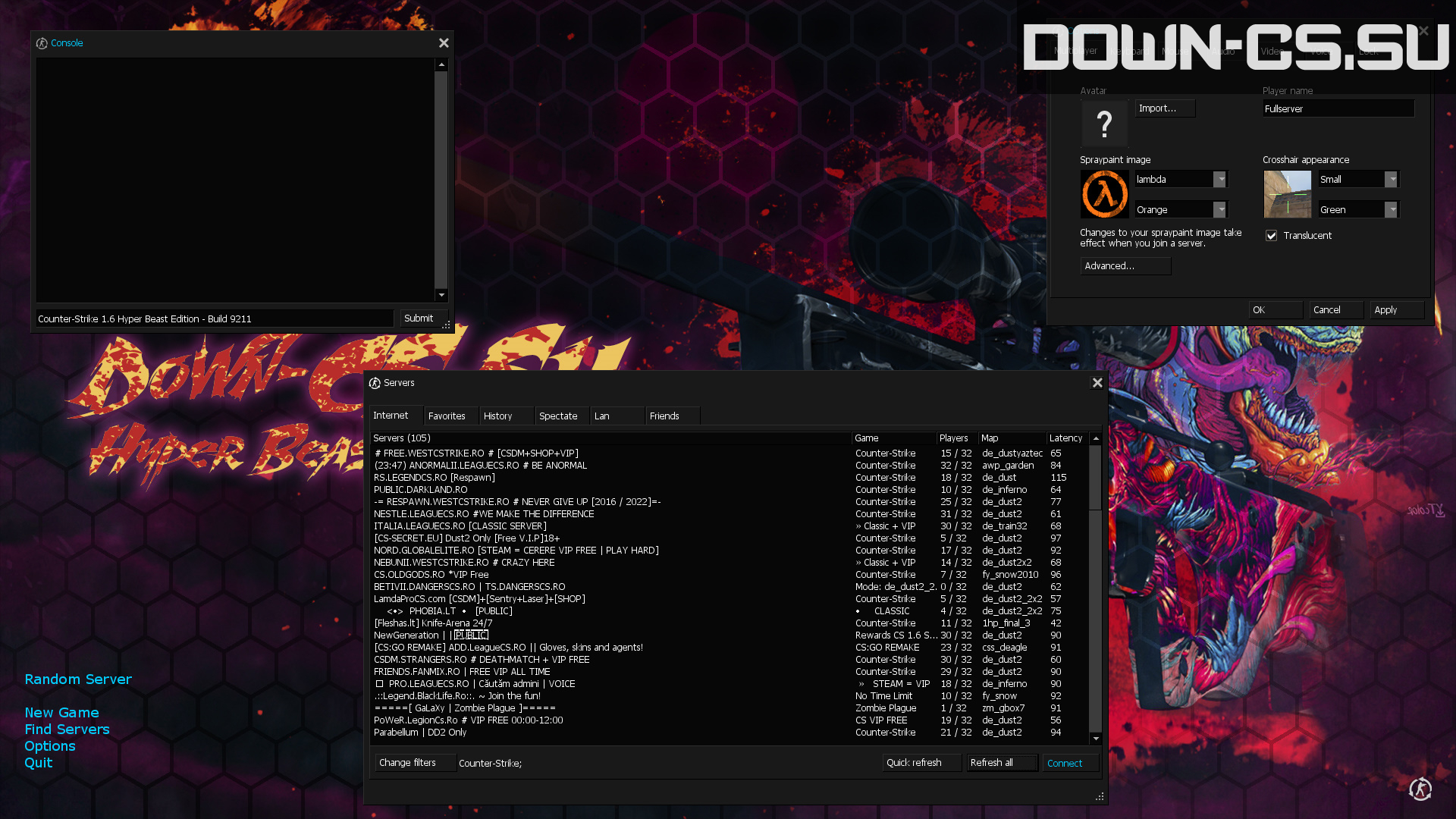Click the Steam icon in the Console title bar
This screenshot has width=1456, height=819.
[x=42, y=43]
